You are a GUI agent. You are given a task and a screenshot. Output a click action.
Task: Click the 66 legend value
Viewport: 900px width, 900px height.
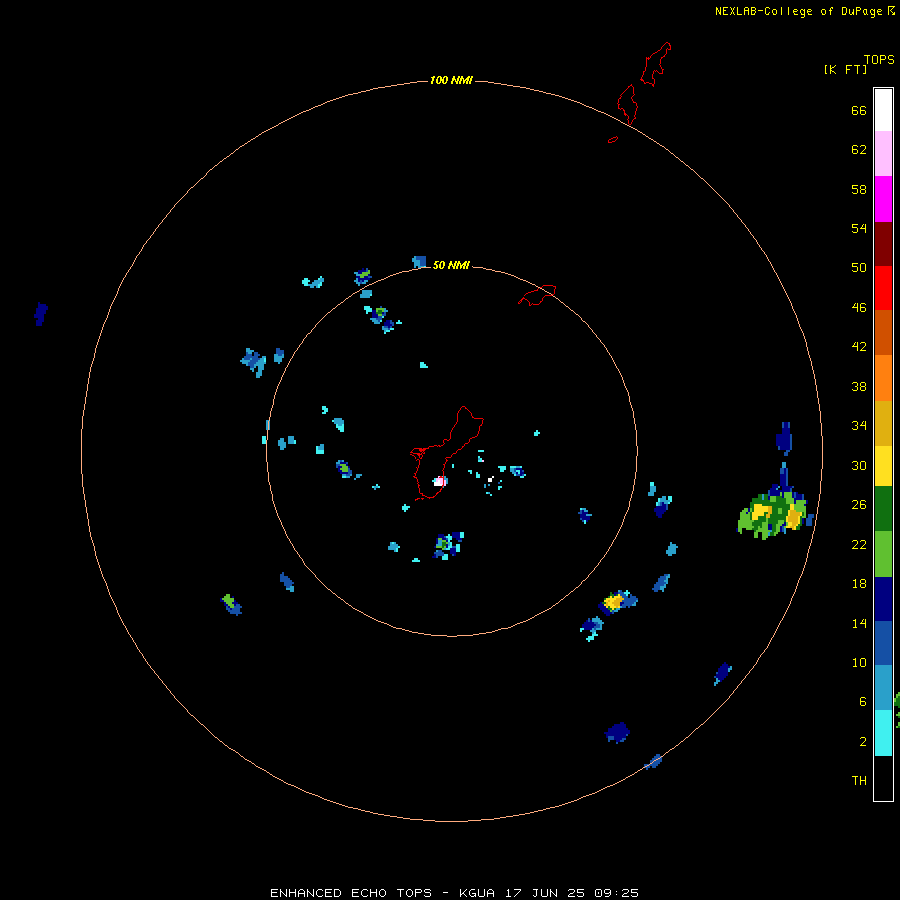pos(859,110)
